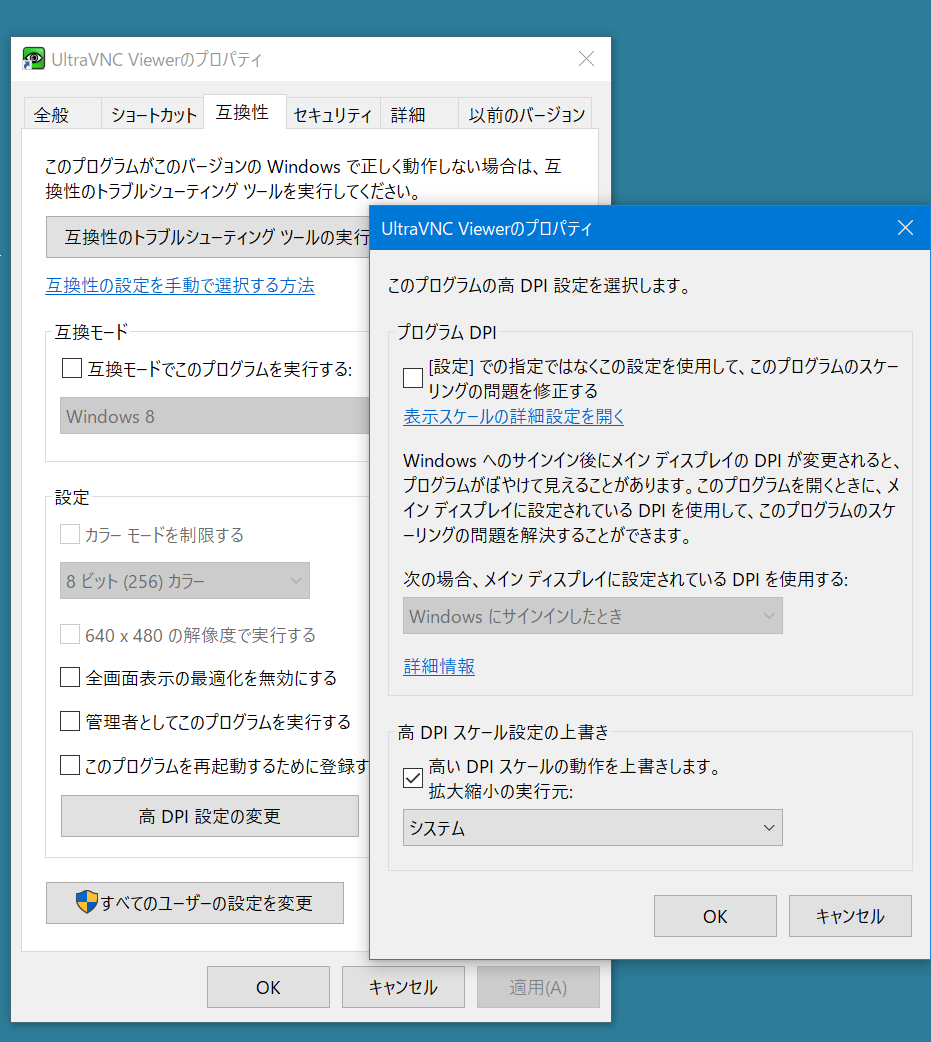Enable the [設定] での指定ではなく scaling fix checkbox
Screen dimensions: 931x1042
click(x=413, y=378)
